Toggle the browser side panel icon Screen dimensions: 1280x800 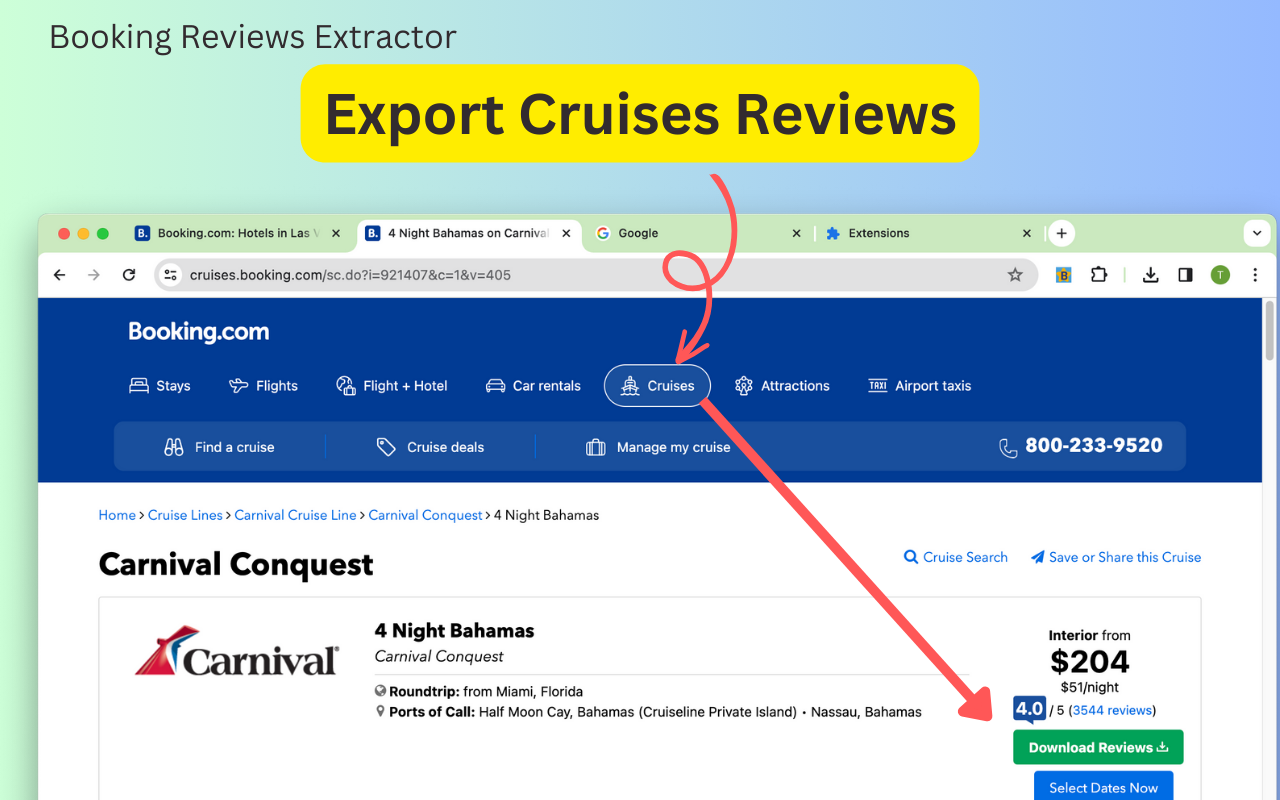pyautogui.click(x=1185, y=275)
